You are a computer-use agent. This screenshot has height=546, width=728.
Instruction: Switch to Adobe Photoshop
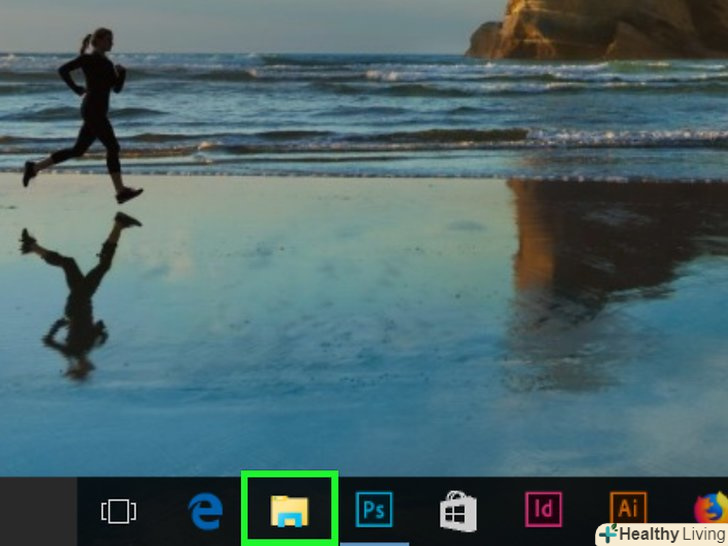click(x=374, y=511)
